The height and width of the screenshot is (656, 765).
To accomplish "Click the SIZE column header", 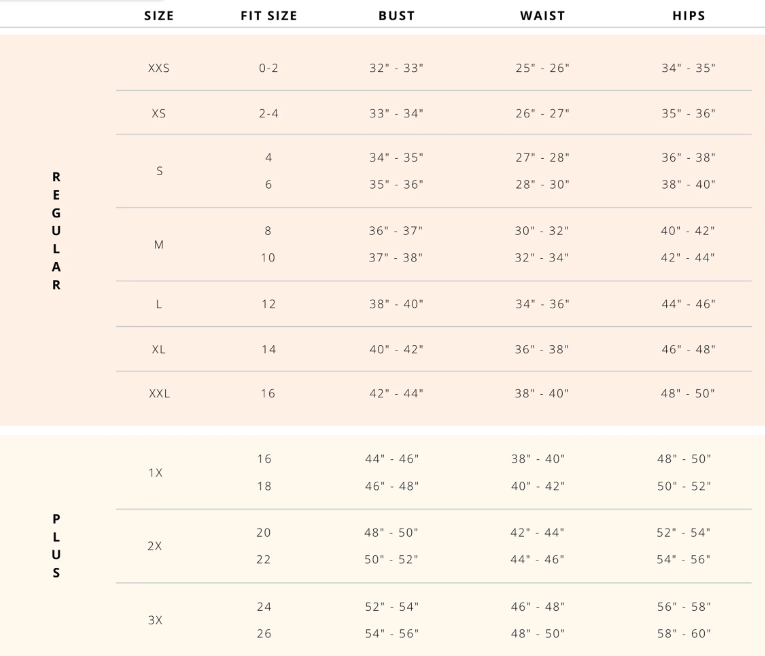I will coord(158,16).
